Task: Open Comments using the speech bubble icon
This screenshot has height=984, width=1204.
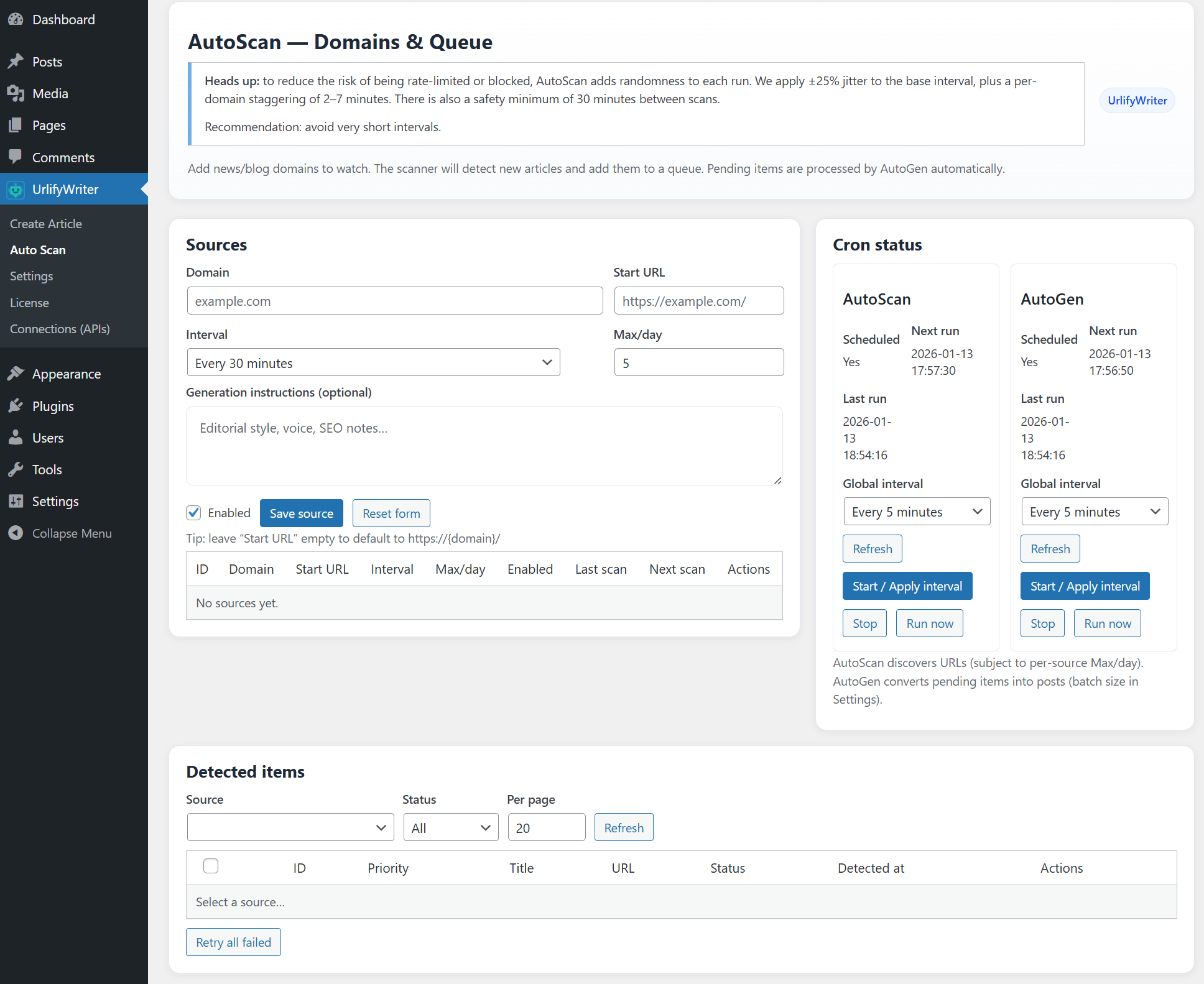Action: 16,157
